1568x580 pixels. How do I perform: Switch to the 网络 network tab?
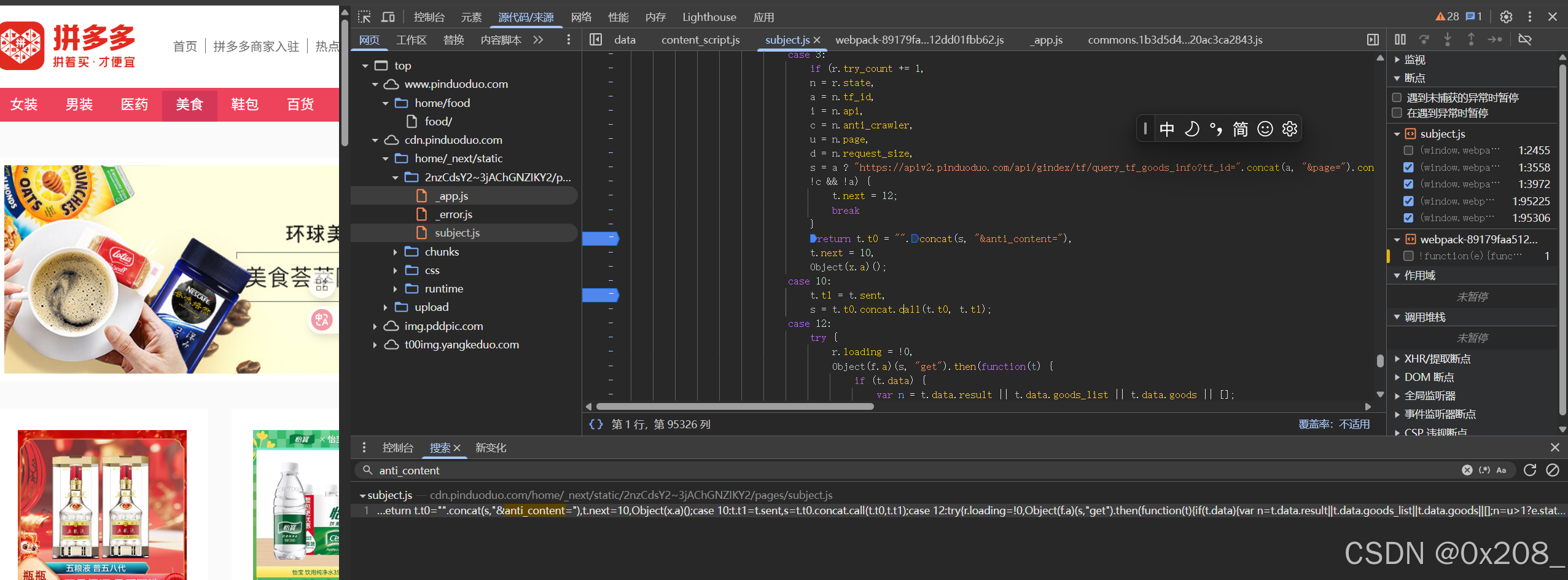581,17
